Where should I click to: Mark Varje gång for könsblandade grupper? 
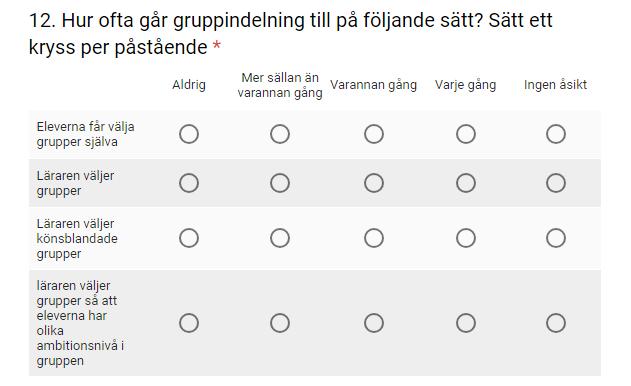[466, 238]
